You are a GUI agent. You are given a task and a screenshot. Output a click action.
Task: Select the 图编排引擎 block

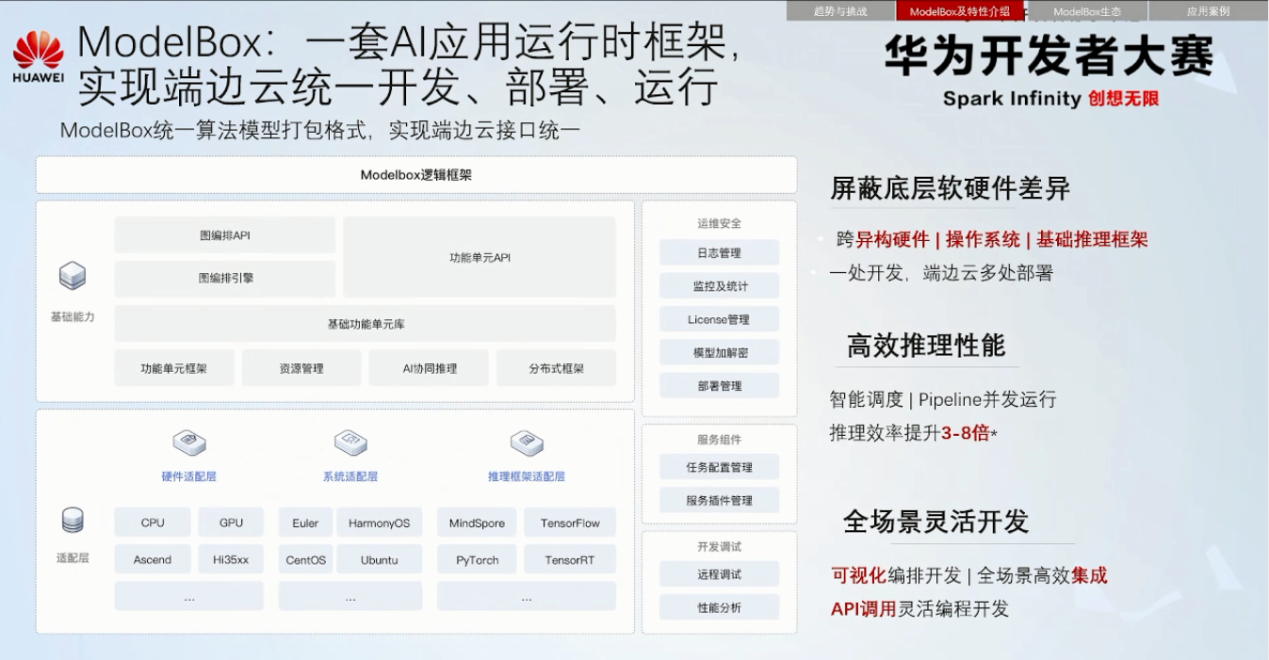click(x=225, y=279)
